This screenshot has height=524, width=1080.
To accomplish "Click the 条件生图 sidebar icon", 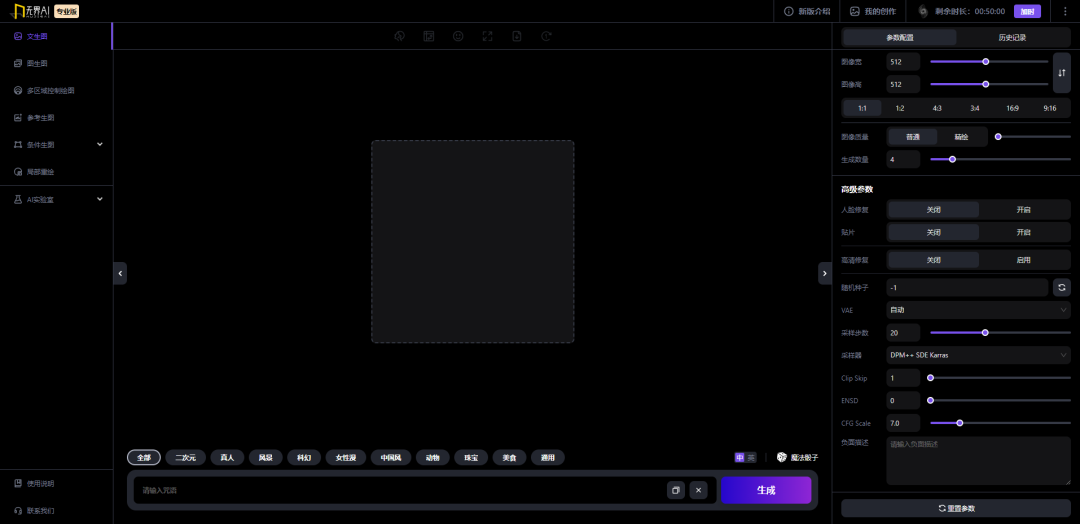I will [x=19, y=145].
